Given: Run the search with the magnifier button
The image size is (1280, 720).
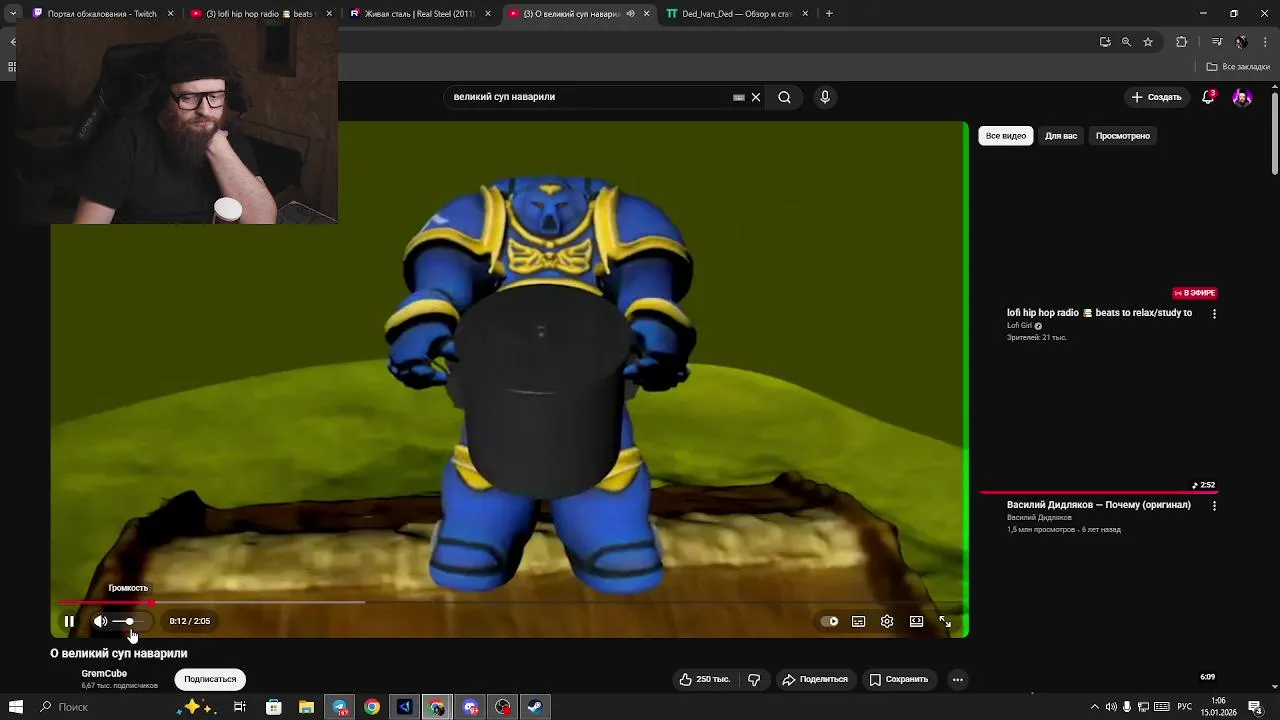Looking at the screenshot, I should tap(785, 97).
